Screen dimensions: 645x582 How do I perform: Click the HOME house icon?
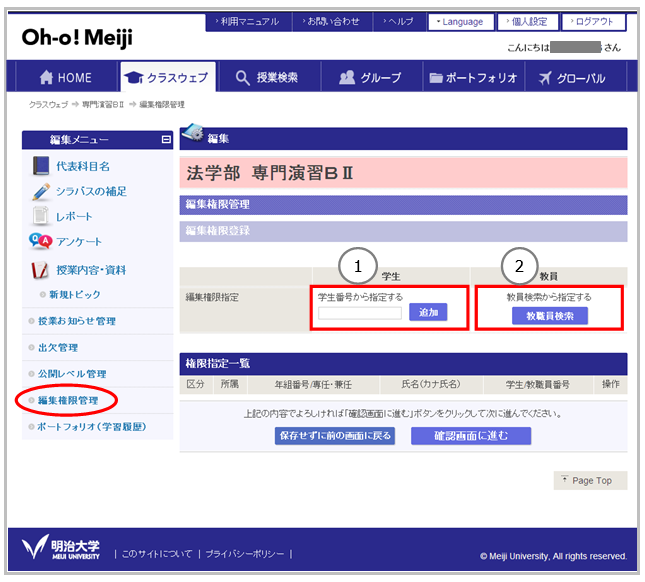pyautogui.click(x=46, y=77)
